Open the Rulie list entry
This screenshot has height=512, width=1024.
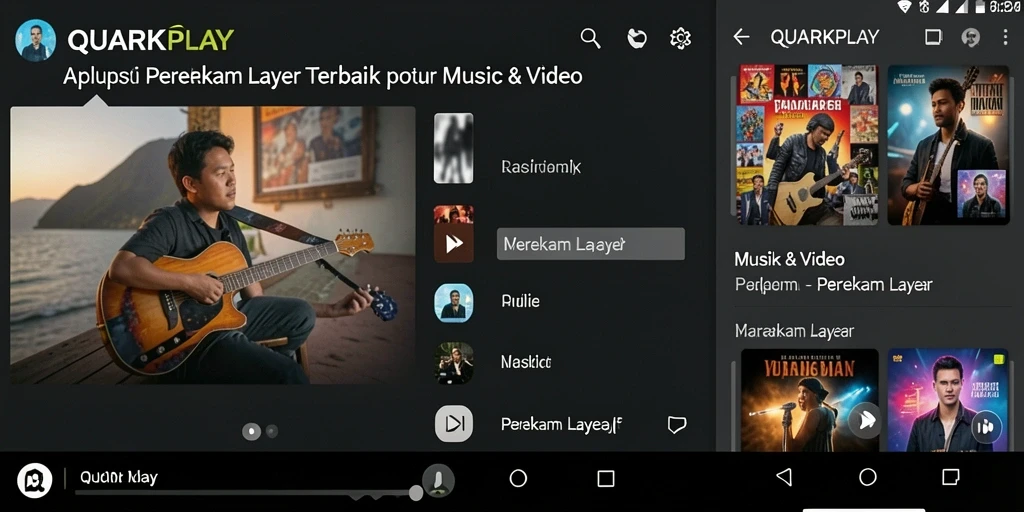coord(520,302)
